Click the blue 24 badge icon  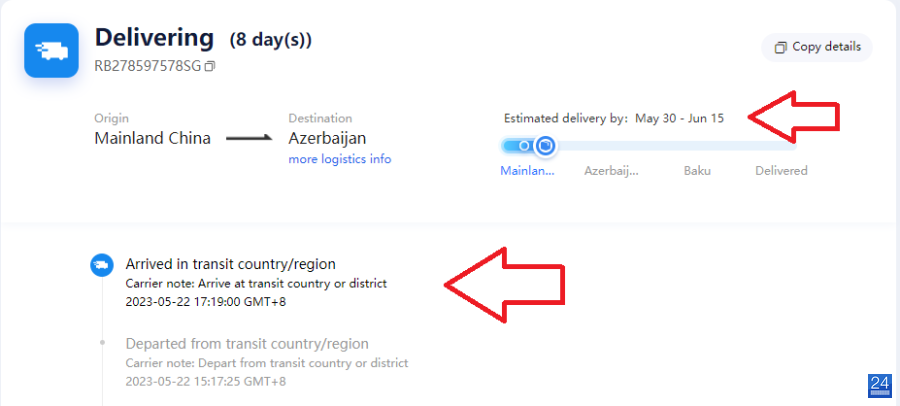pyautogui.click(x=879, y=385)
